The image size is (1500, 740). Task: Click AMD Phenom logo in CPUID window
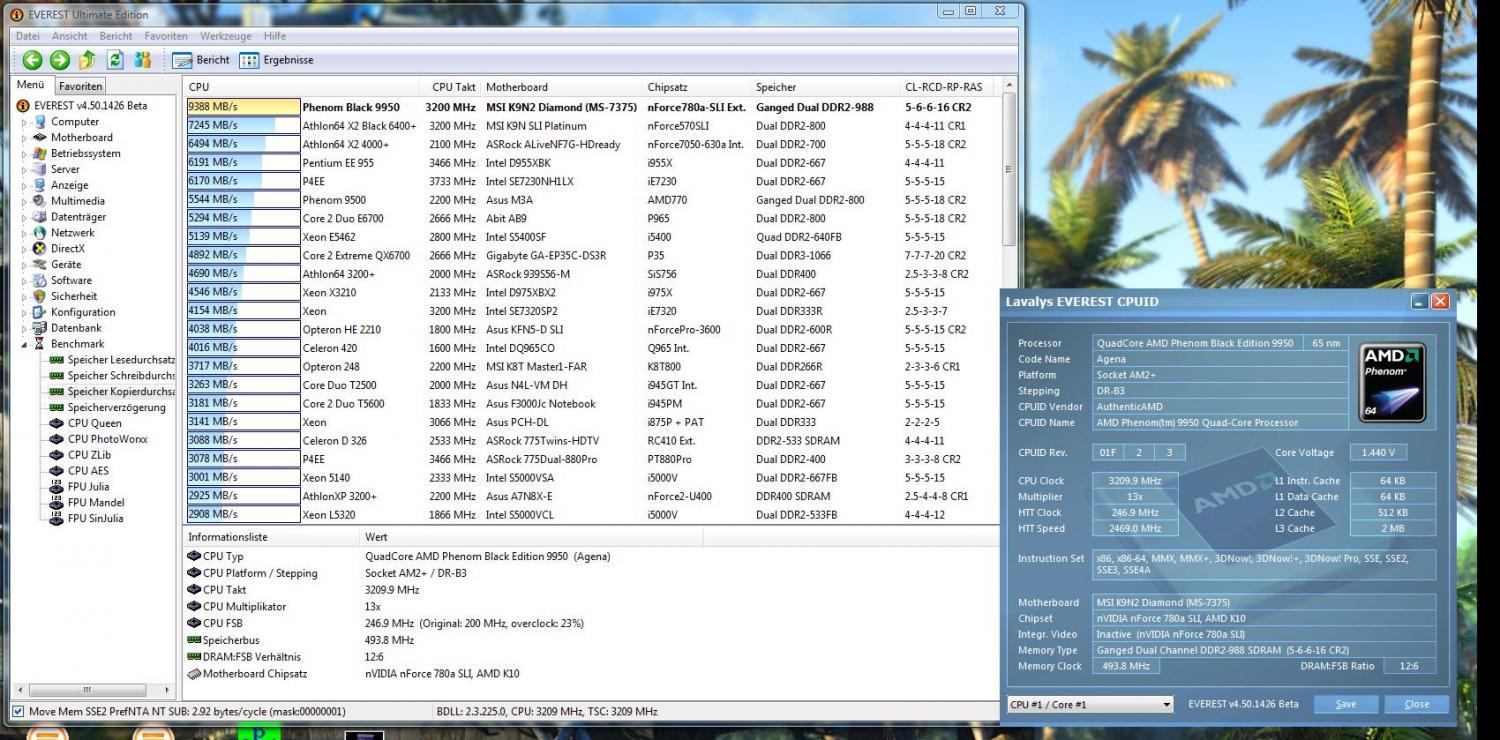point(1393,383)
